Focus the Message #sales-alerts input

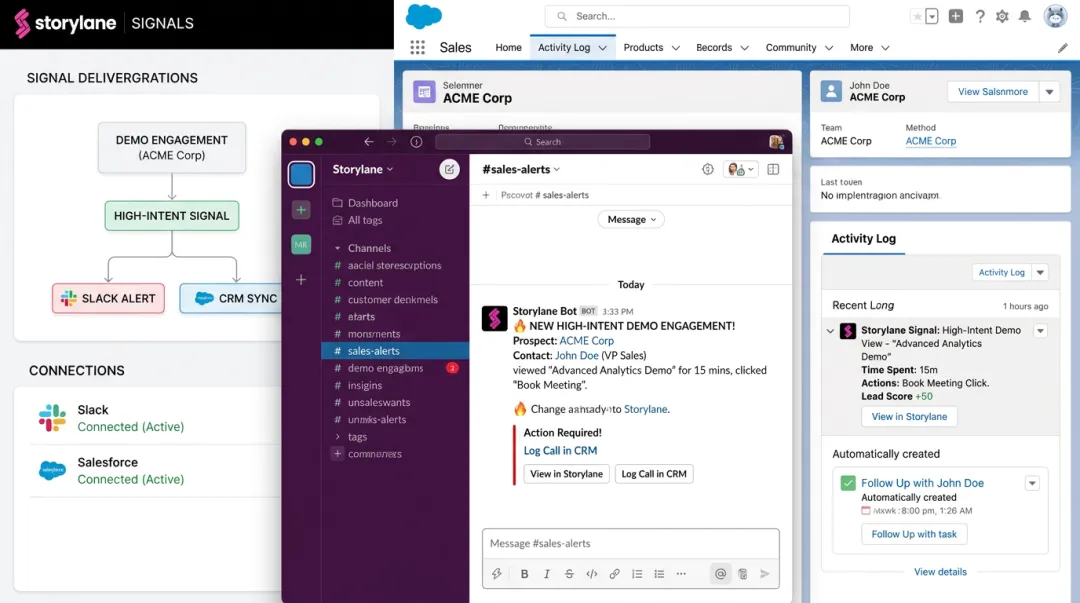[630, 544]
